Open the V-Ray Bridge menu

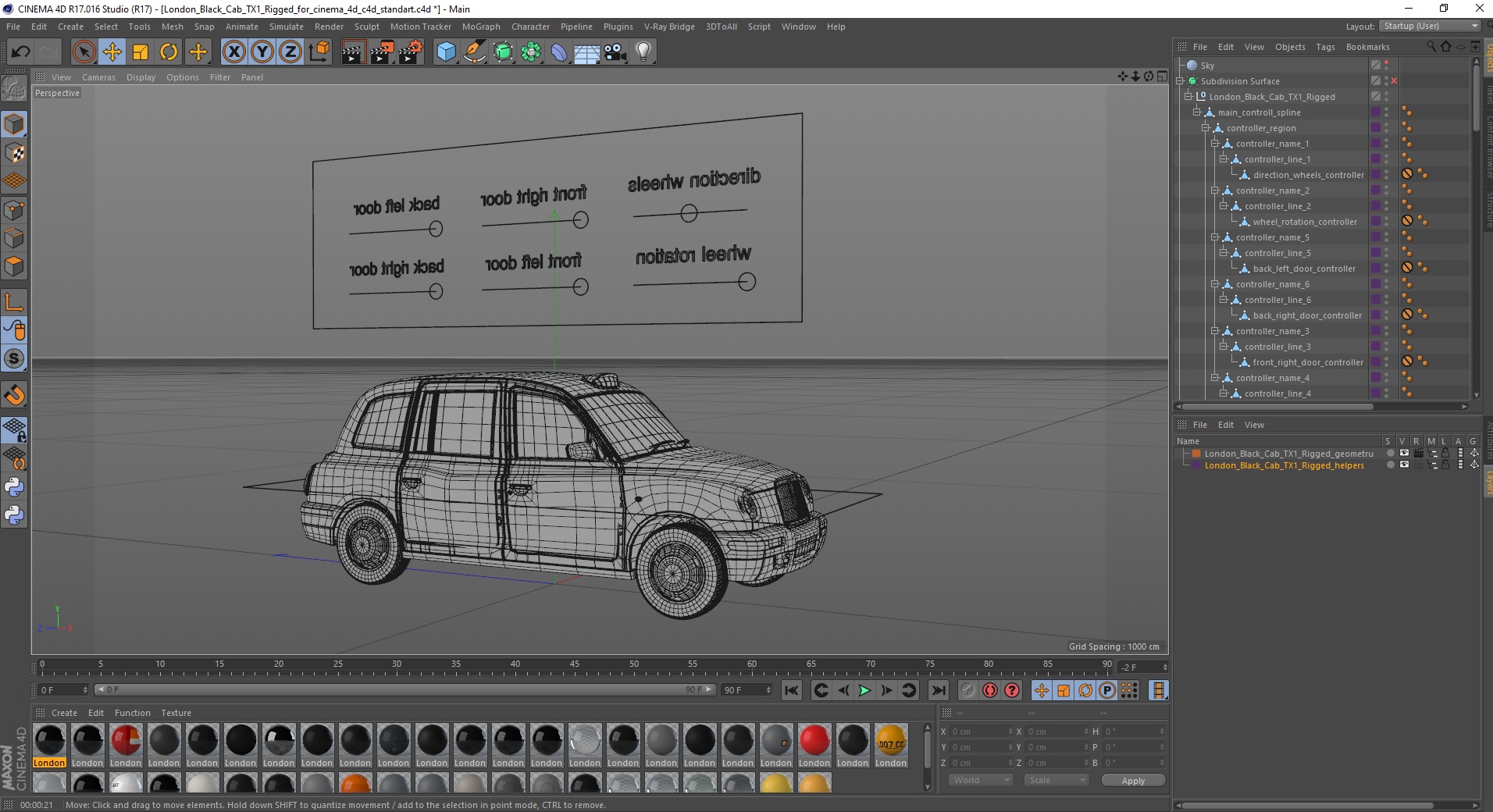[669, 27]
